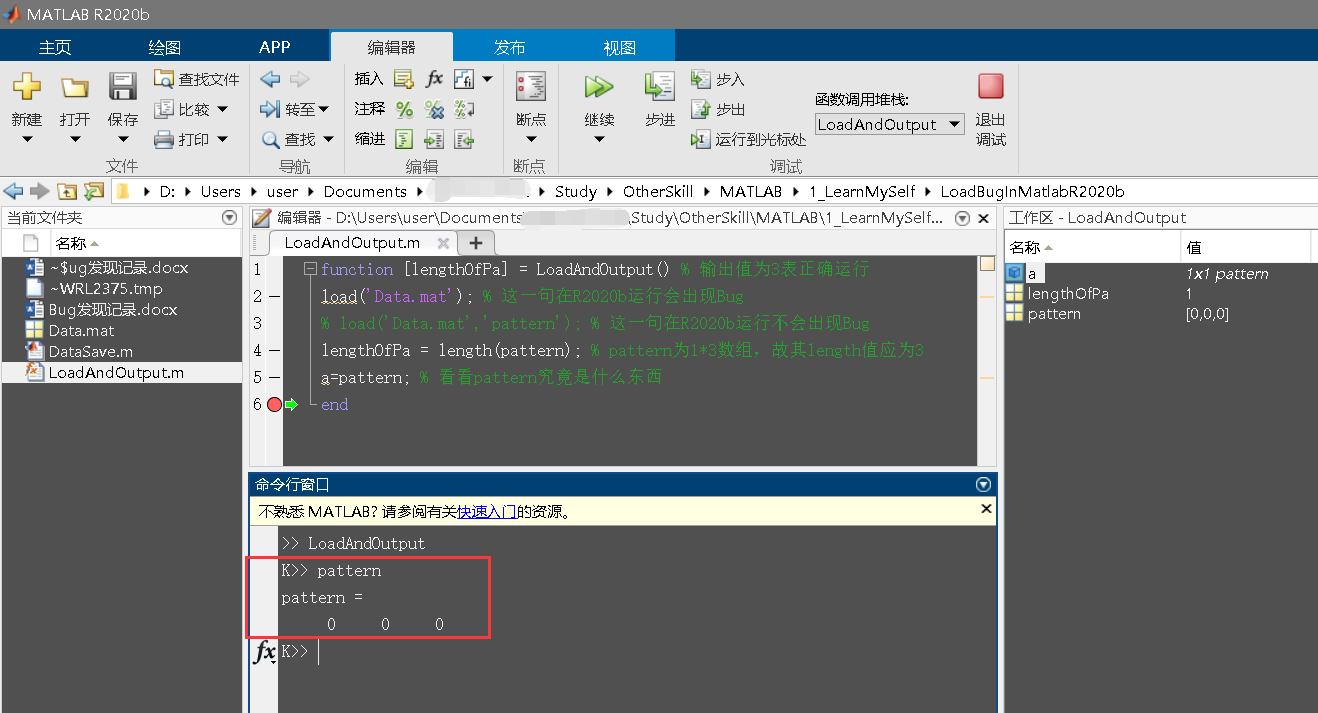Viewport: 1318px width, 713px height.
Task: Close the Getting Started banner
Action: [986, 509]
